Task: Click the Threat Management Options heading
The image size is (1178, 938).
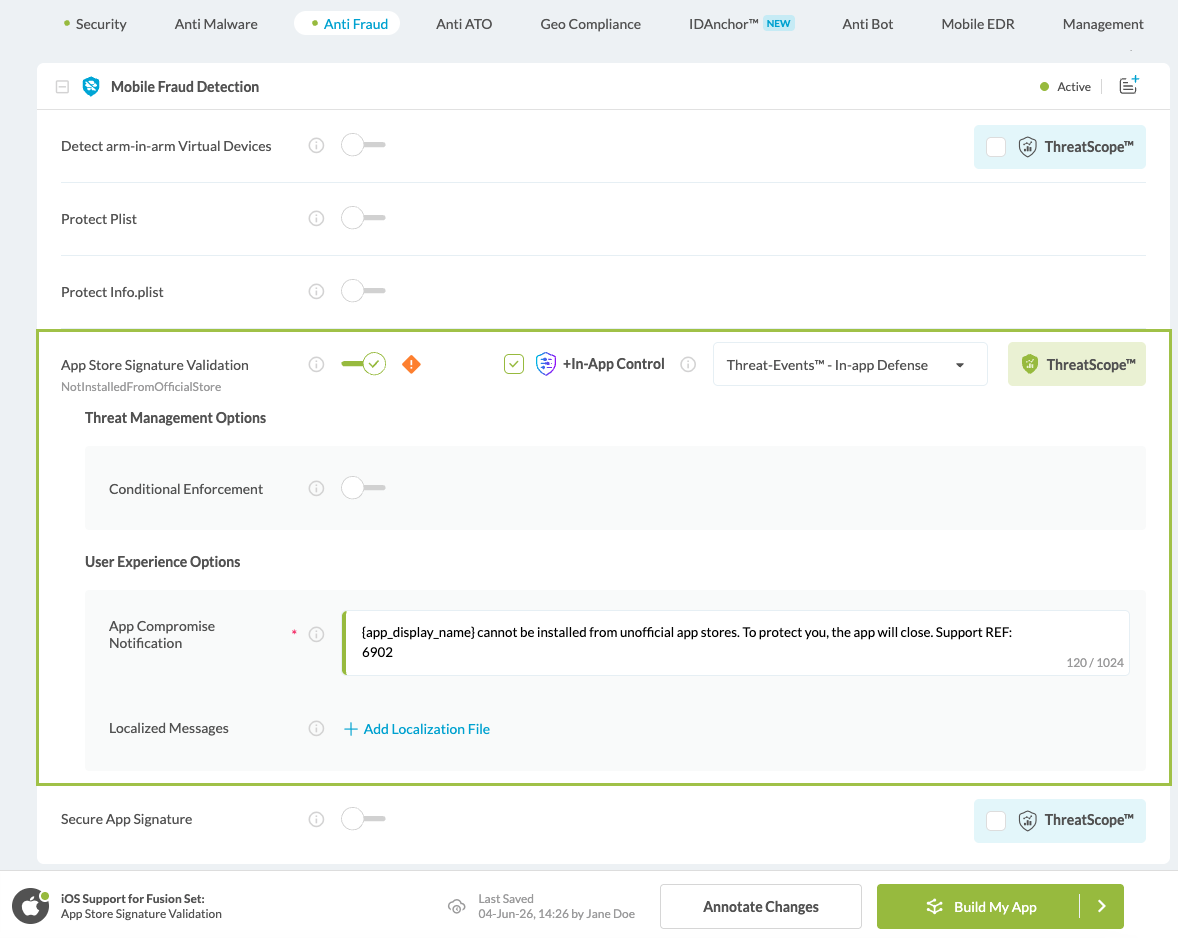Action: [175, 418]
